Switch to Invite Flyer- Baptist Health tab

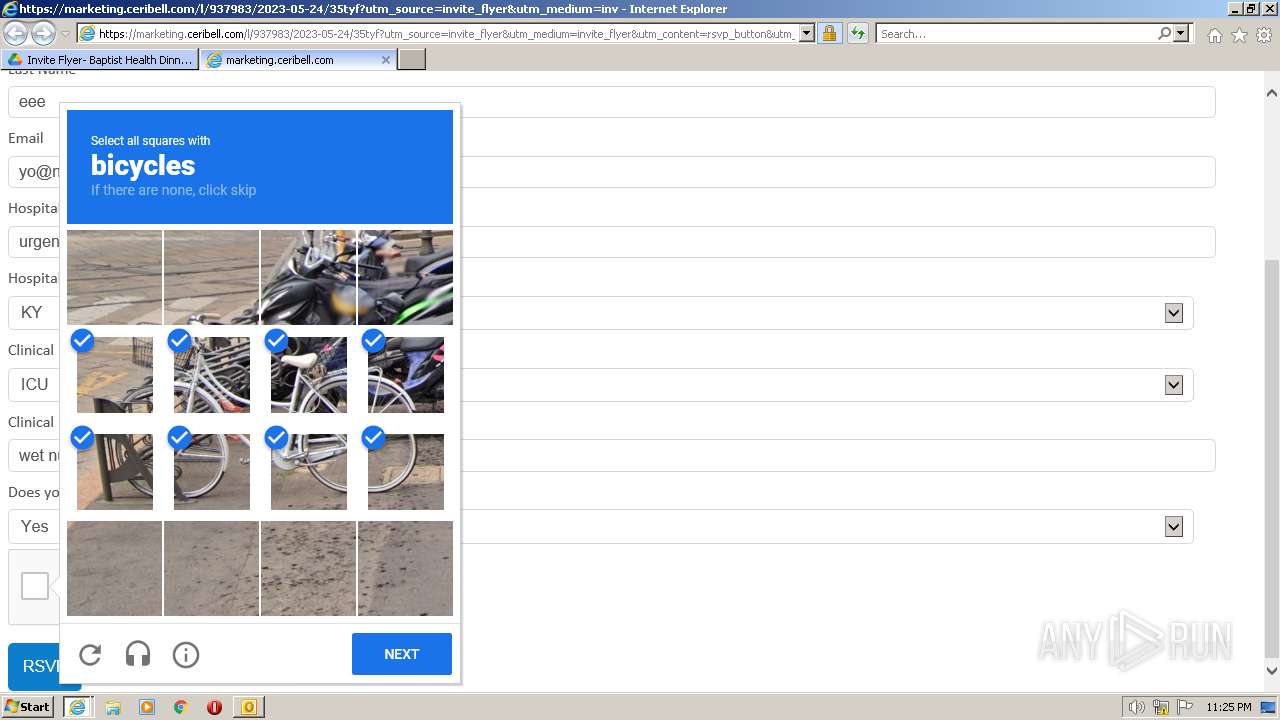click(100, 60)
